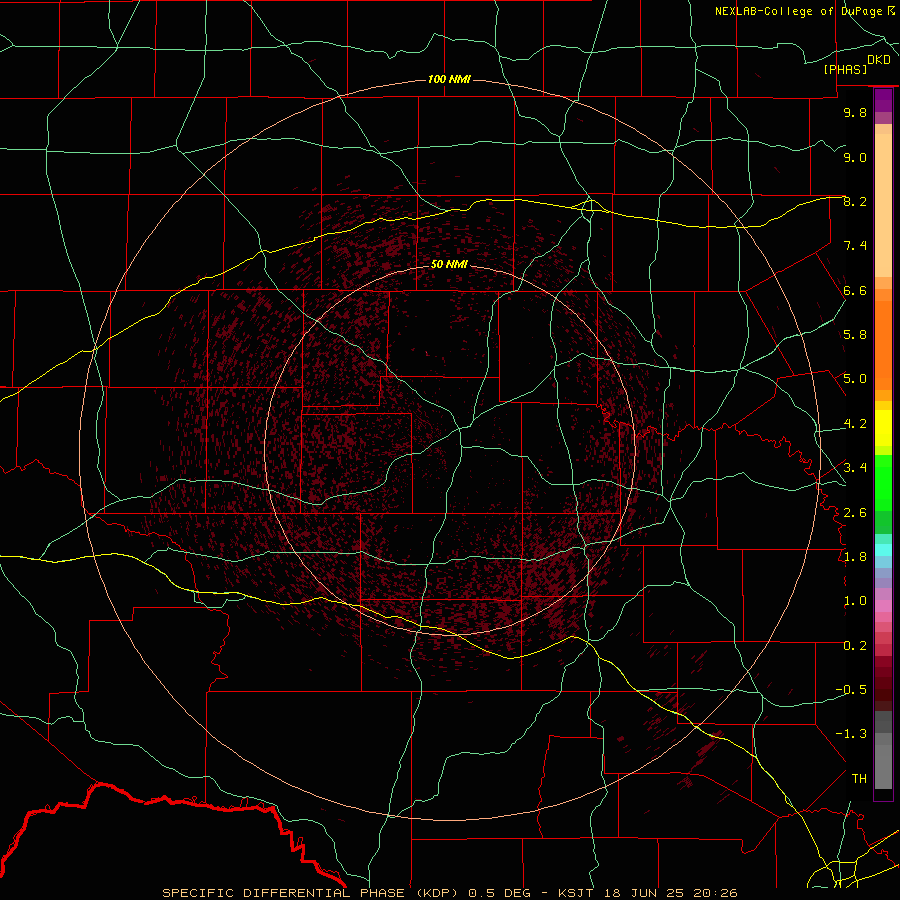Select the -1.3 value on color scale

point(851,734)
